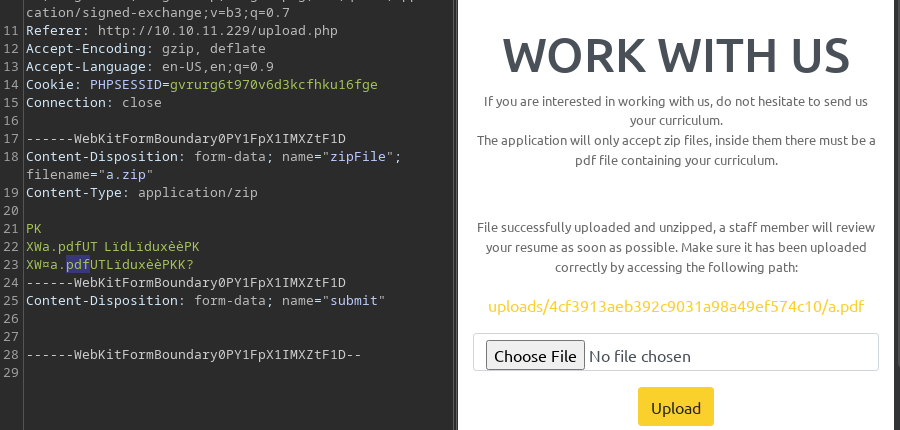Image resolution: width=900 pixels, height=430 pixels.
Task: Click the filename "a.zip" value
Action: click(x=126, y=175)
